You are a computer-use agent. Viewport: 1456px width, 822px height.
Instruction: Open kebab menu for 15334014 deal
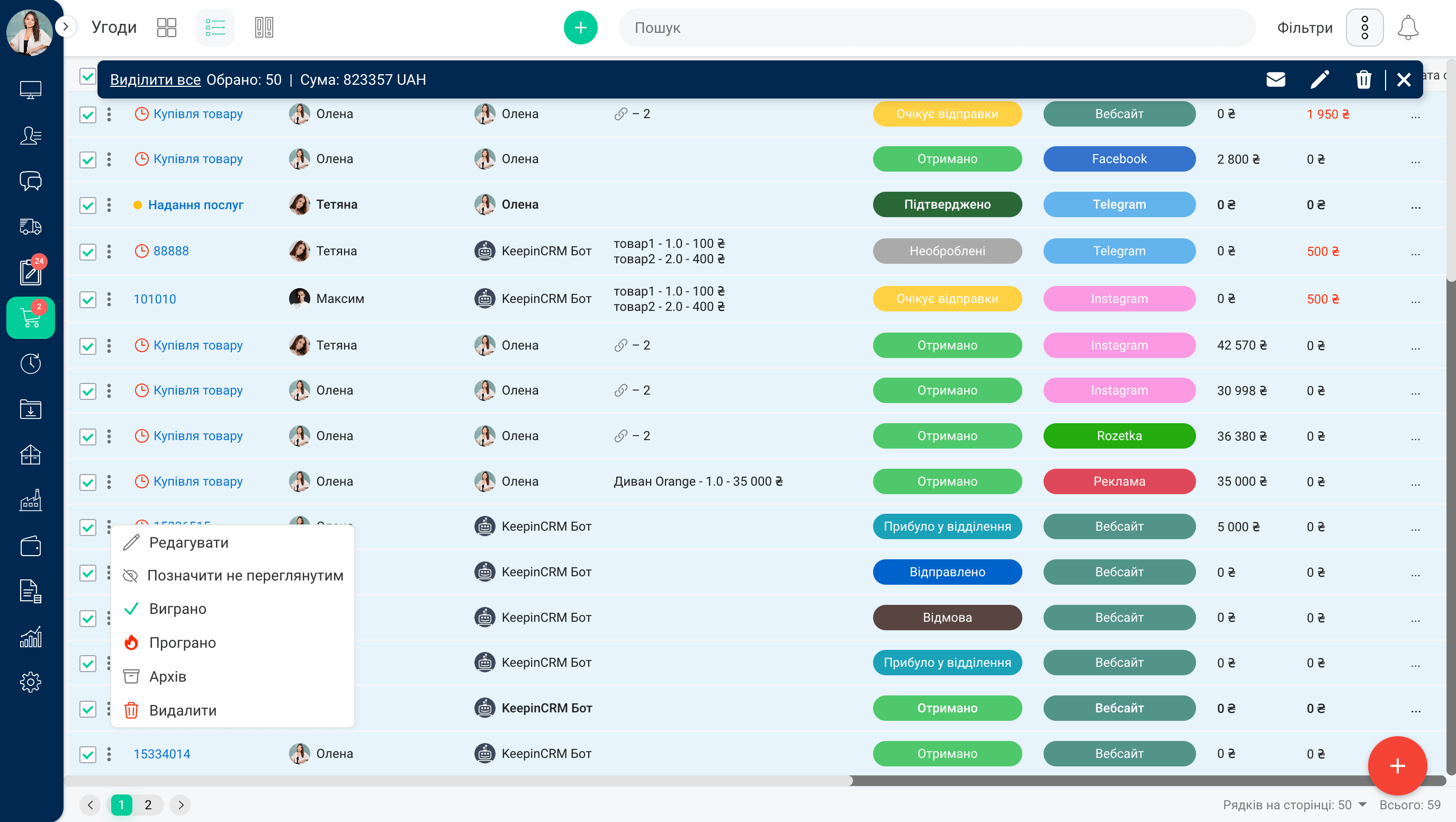click(109, 754)
